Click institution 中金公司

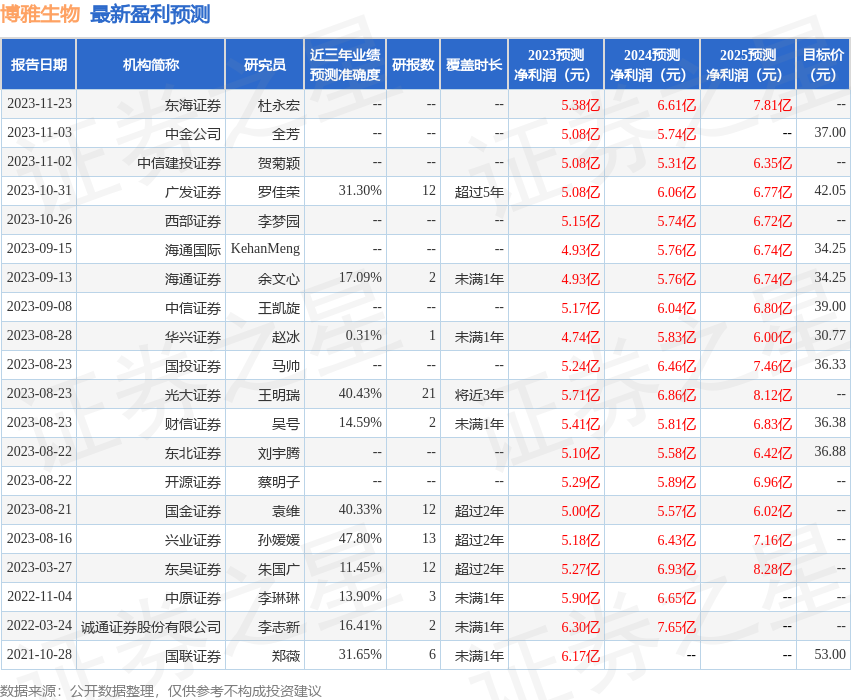(x=193, y=133)
